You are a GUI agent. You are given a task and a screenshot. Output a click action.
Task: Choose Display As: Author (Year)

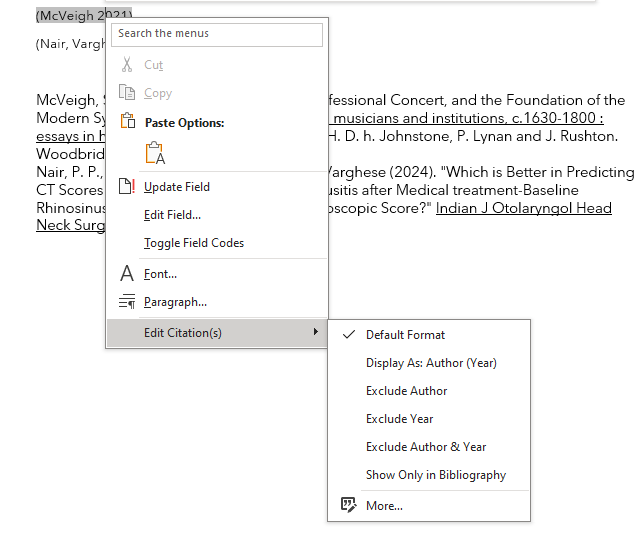(431, 363)
